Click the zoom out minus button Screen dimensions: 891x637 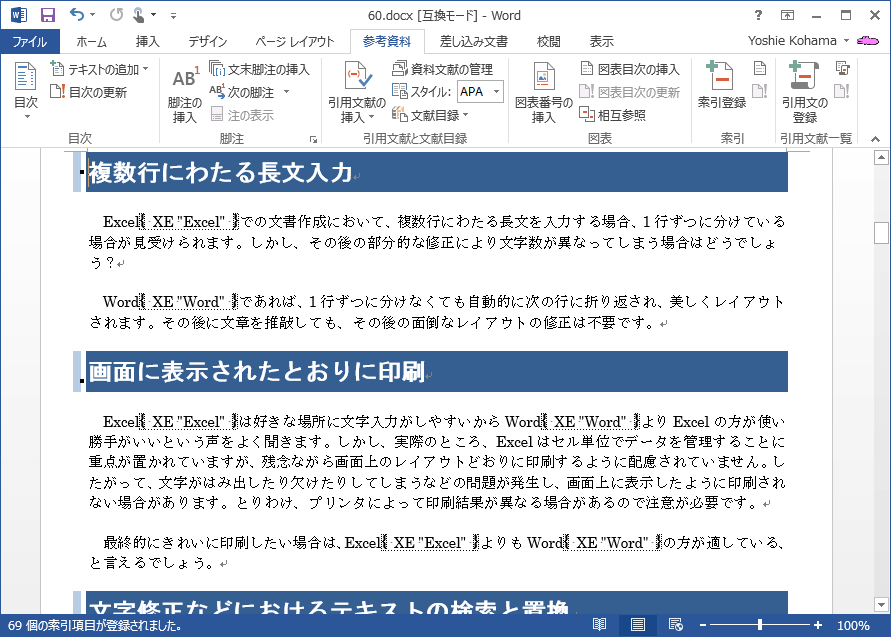pyautogui.click(x=703, y=625)
